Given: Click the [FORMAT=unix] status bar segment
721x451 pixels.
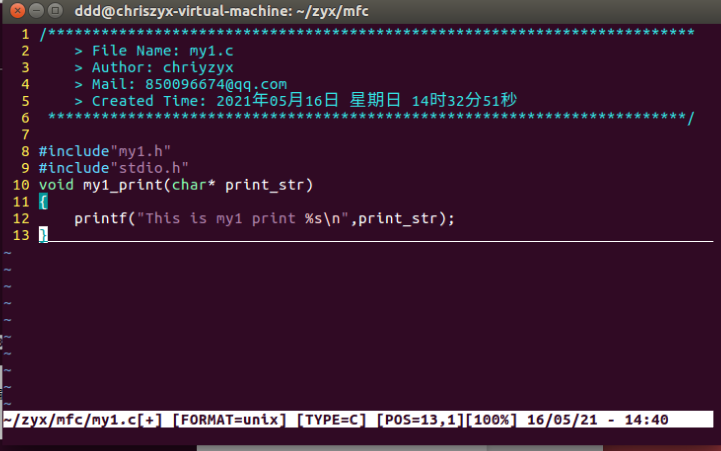Looking at the screenshot, I should (x=229, y=420).
